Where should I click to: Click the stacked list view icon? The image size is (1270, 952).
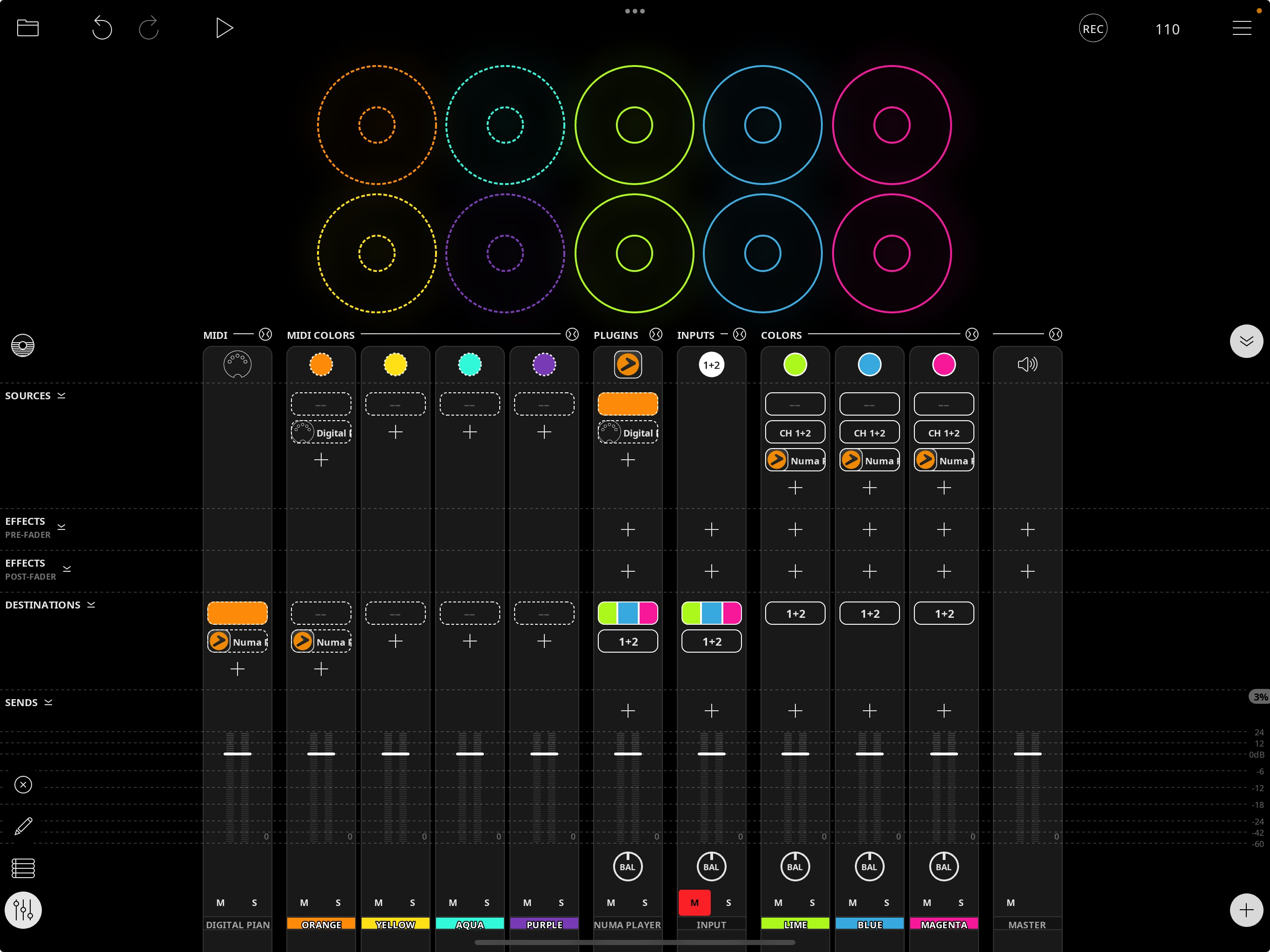point(23,868)
